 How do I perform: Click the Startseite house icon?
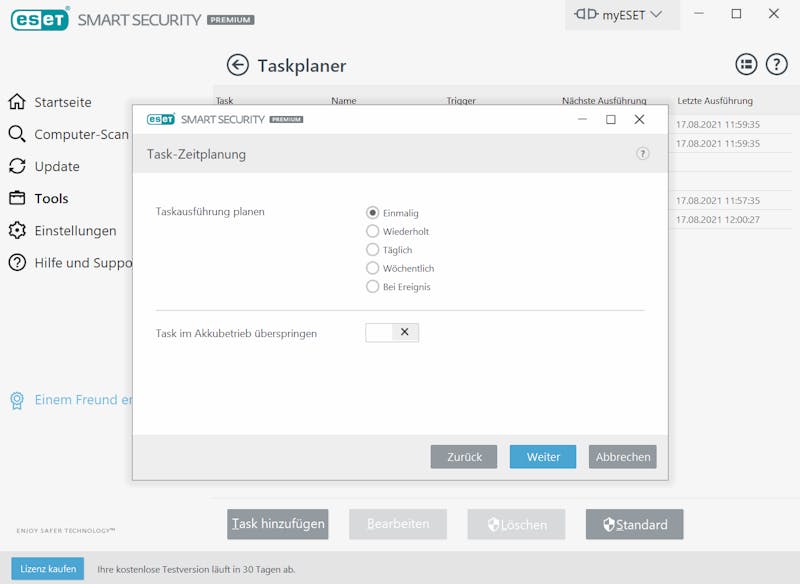17,101
